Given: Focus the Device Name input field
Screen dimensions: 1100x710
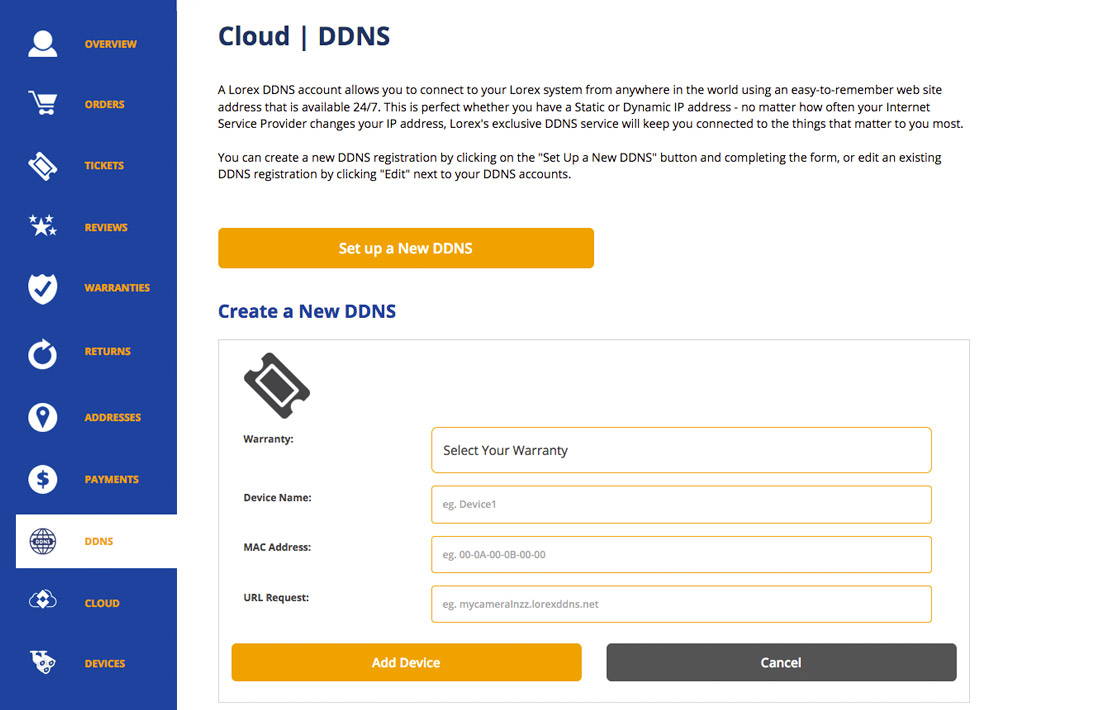Looking at the screenshot, I should pos(681,504).
